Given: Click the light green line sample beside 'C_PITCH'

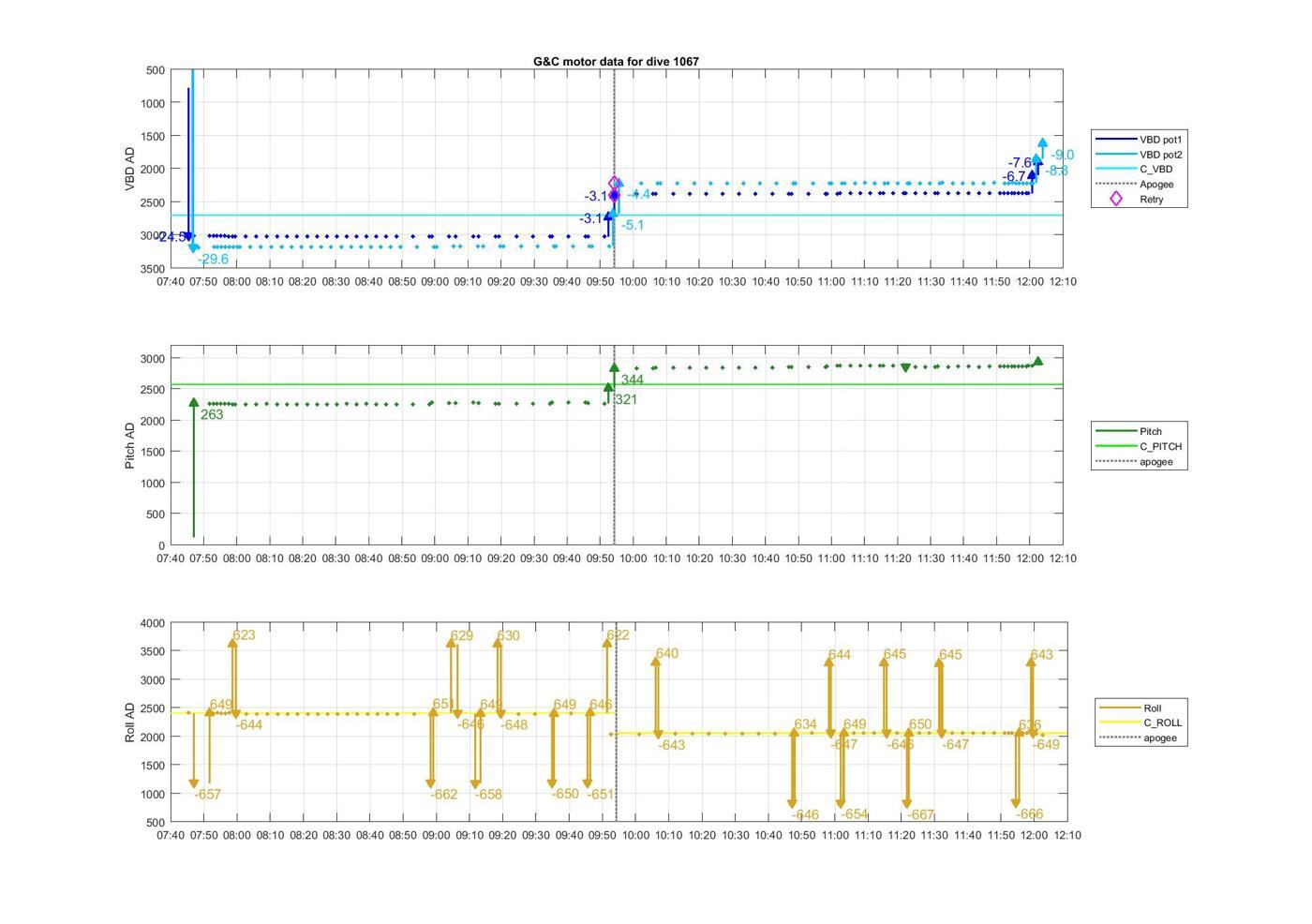Looking at the screenshot, I should 1115,447.
